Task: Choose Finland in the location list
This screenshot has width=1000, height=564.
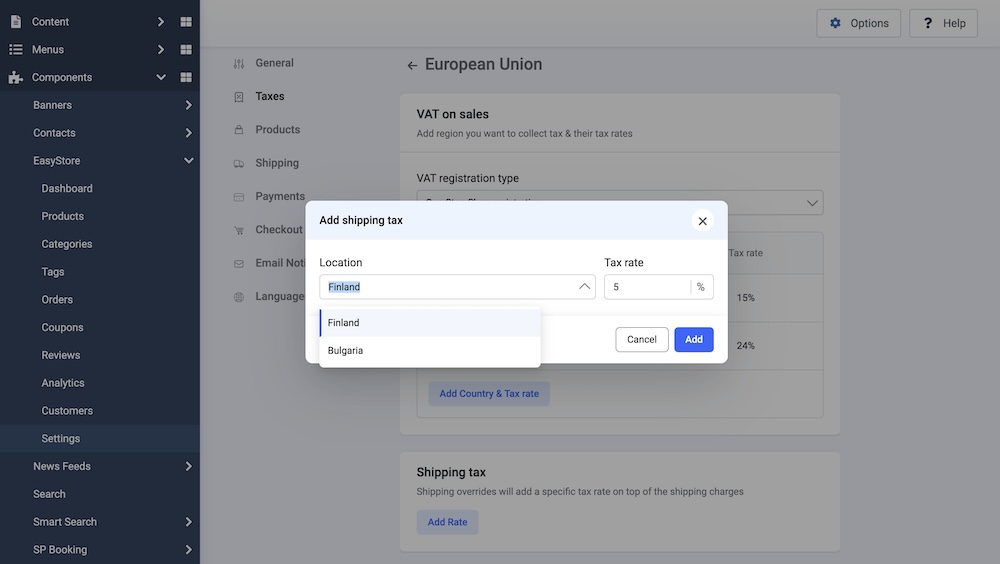Action: pos(344,323)
